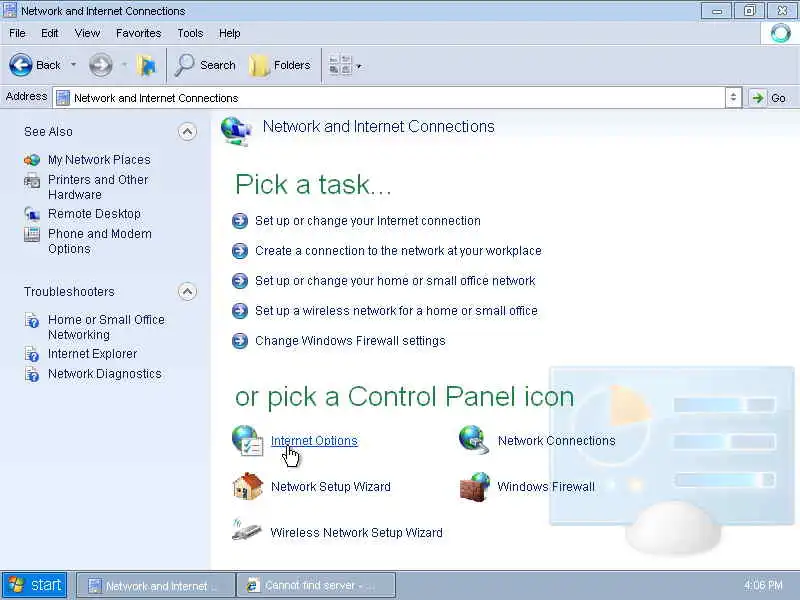
Task: Switch to the Cannot find server taskbar window
Action: tap(316, 586)
